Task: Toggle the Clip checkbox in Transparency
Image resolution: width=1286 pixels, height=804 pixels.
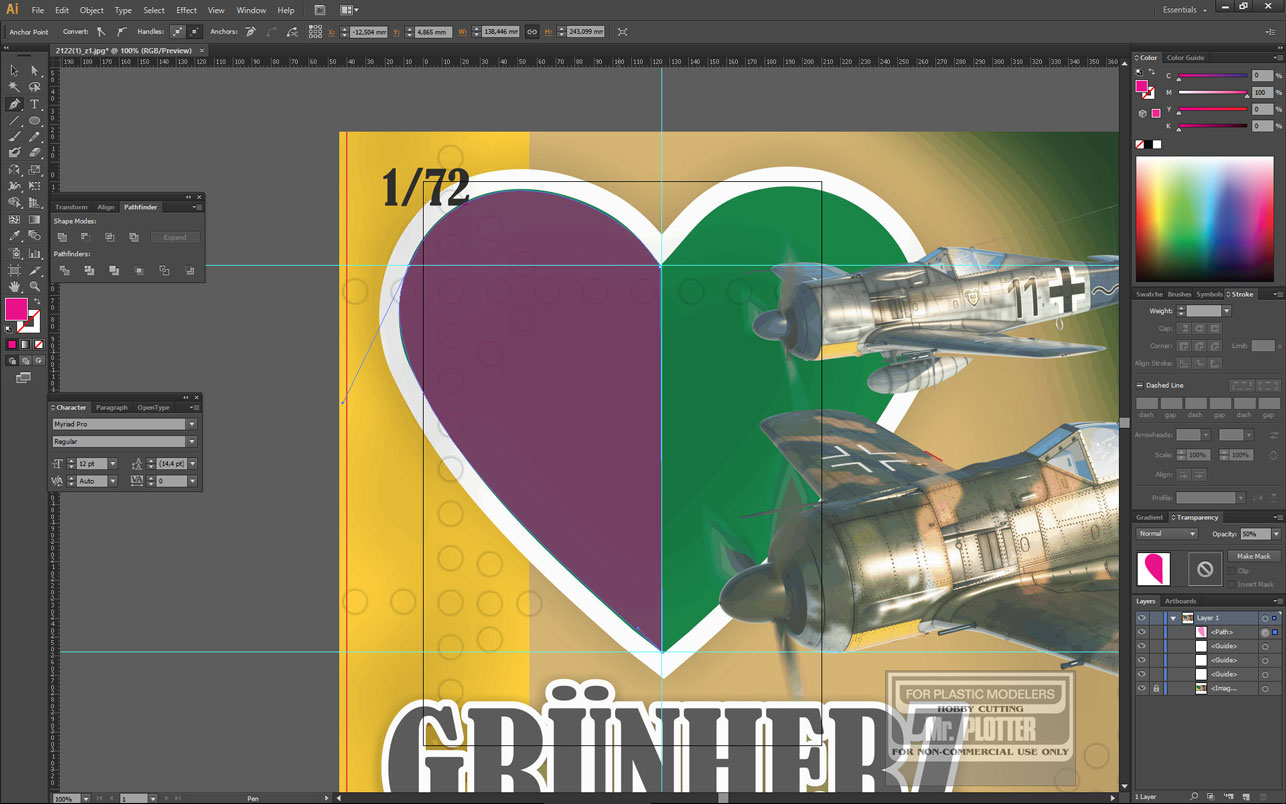Action: [1231, 571]
